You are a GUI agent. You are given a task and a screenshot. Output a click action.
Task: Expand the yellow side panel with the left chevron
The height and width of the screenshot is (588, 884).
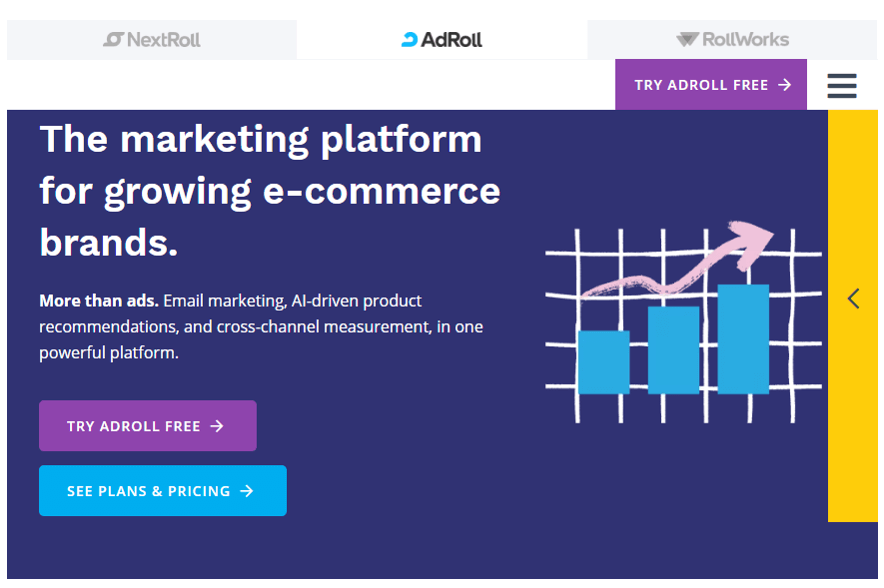click(x=853, y=299)
